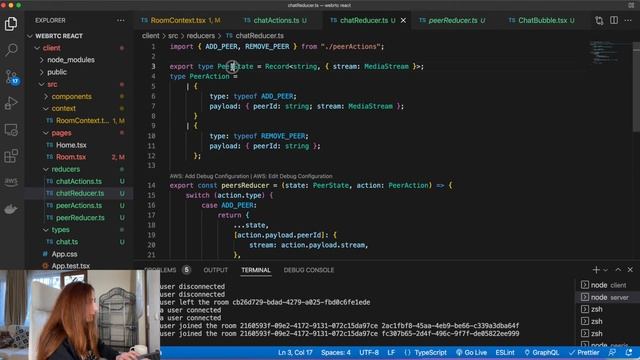Collapse the types folder
Screen dimensions: 640x360
click(x=60, y=230)
